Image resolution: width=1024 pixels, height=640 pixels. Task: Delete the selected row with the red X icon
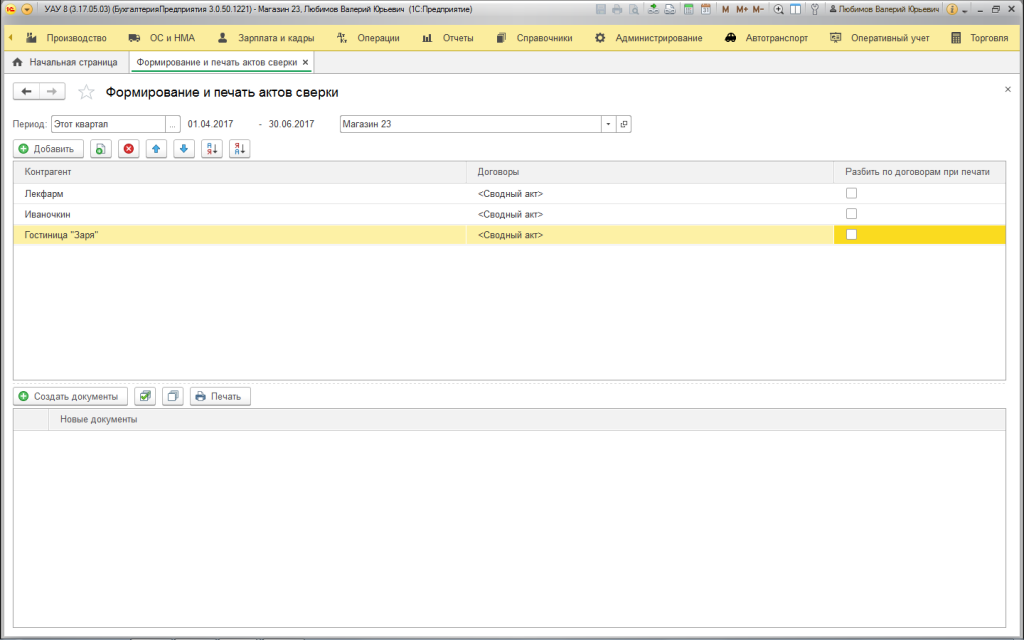point(129,149)
